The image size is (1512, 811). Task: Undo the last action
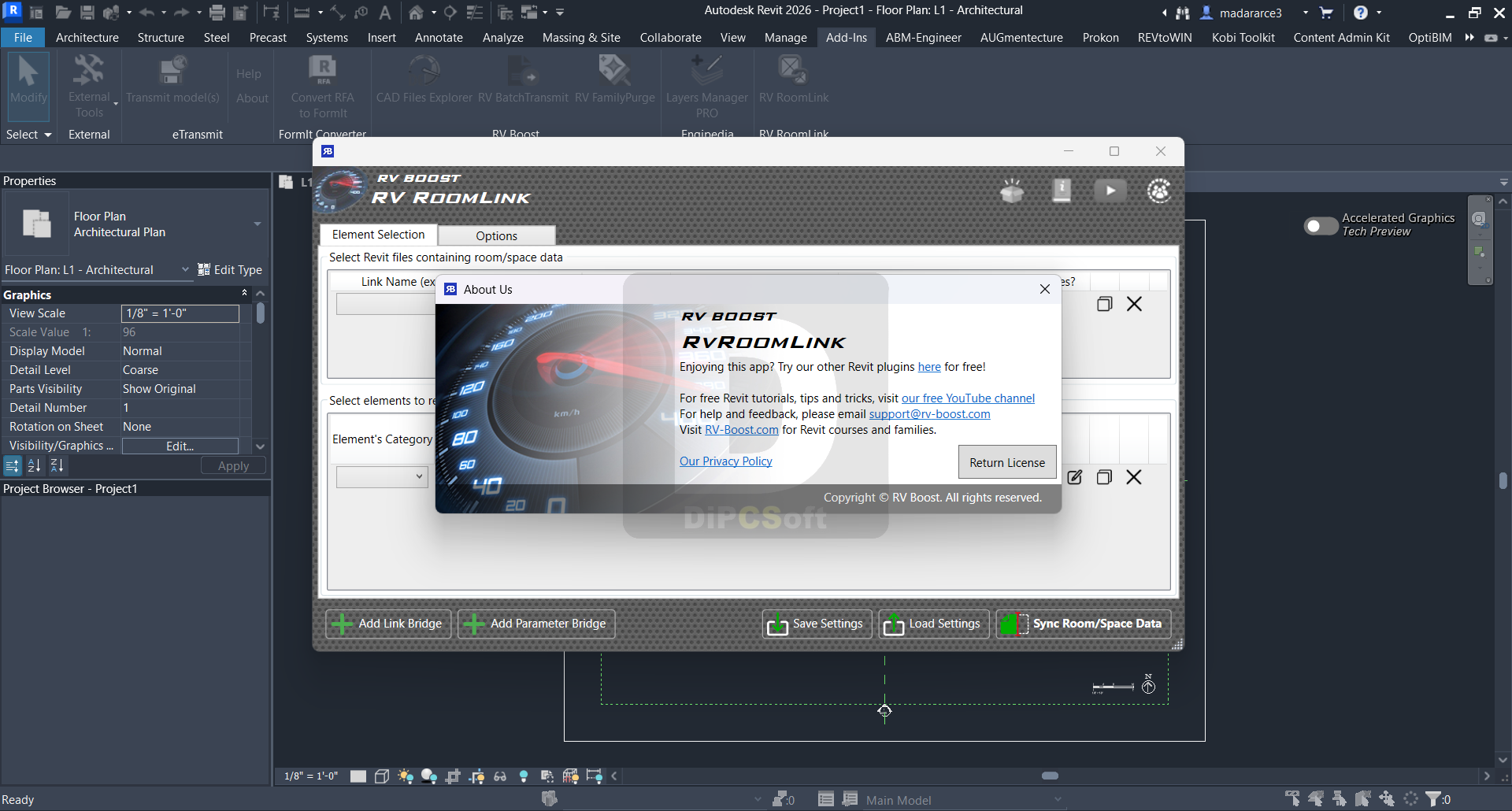[146, 13]
